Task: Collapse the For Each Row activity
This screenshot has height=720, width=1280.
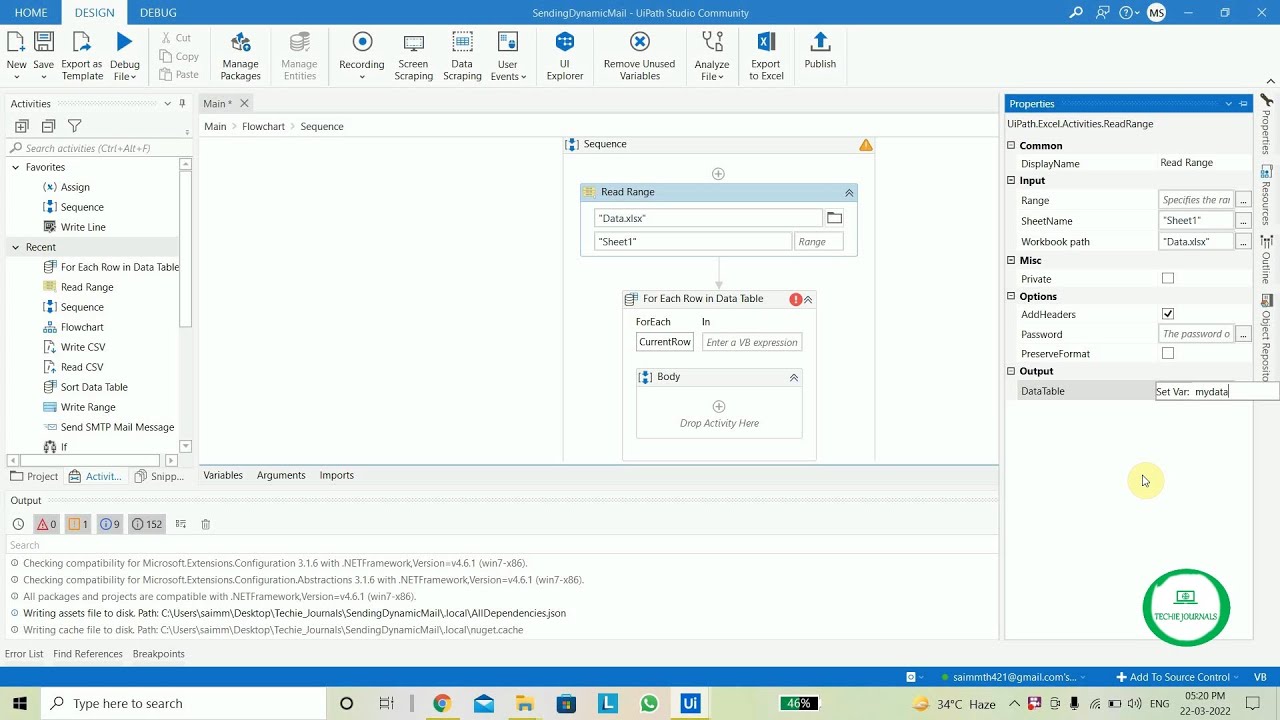Action: pos(808,299)
